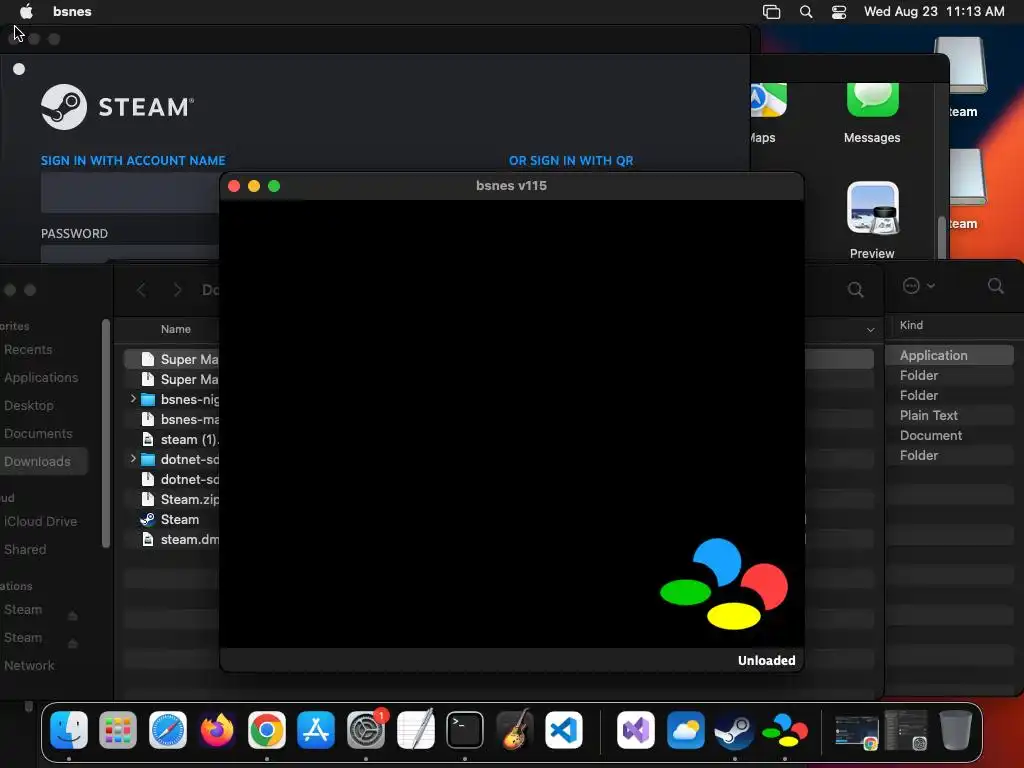Open the Finder action ellipsis menu
This screenshot has width=1024, height=768.
tap(918, 285)
